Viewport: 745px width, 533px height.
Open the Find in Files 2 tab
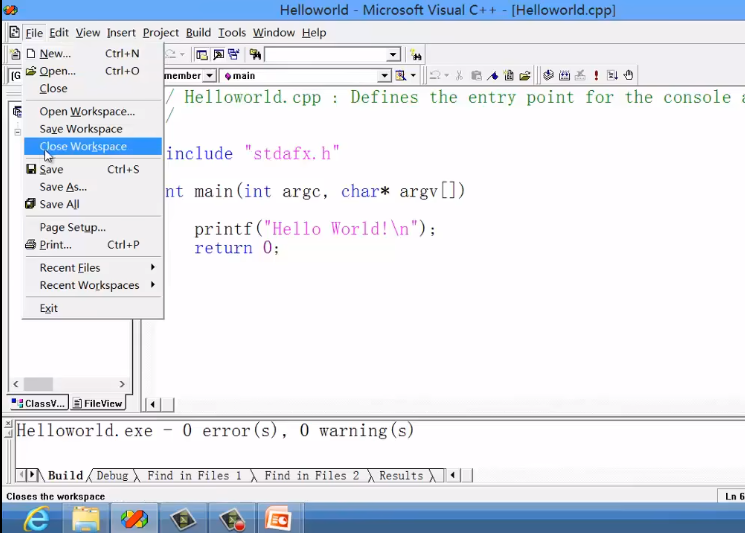(x=311, y=476)
